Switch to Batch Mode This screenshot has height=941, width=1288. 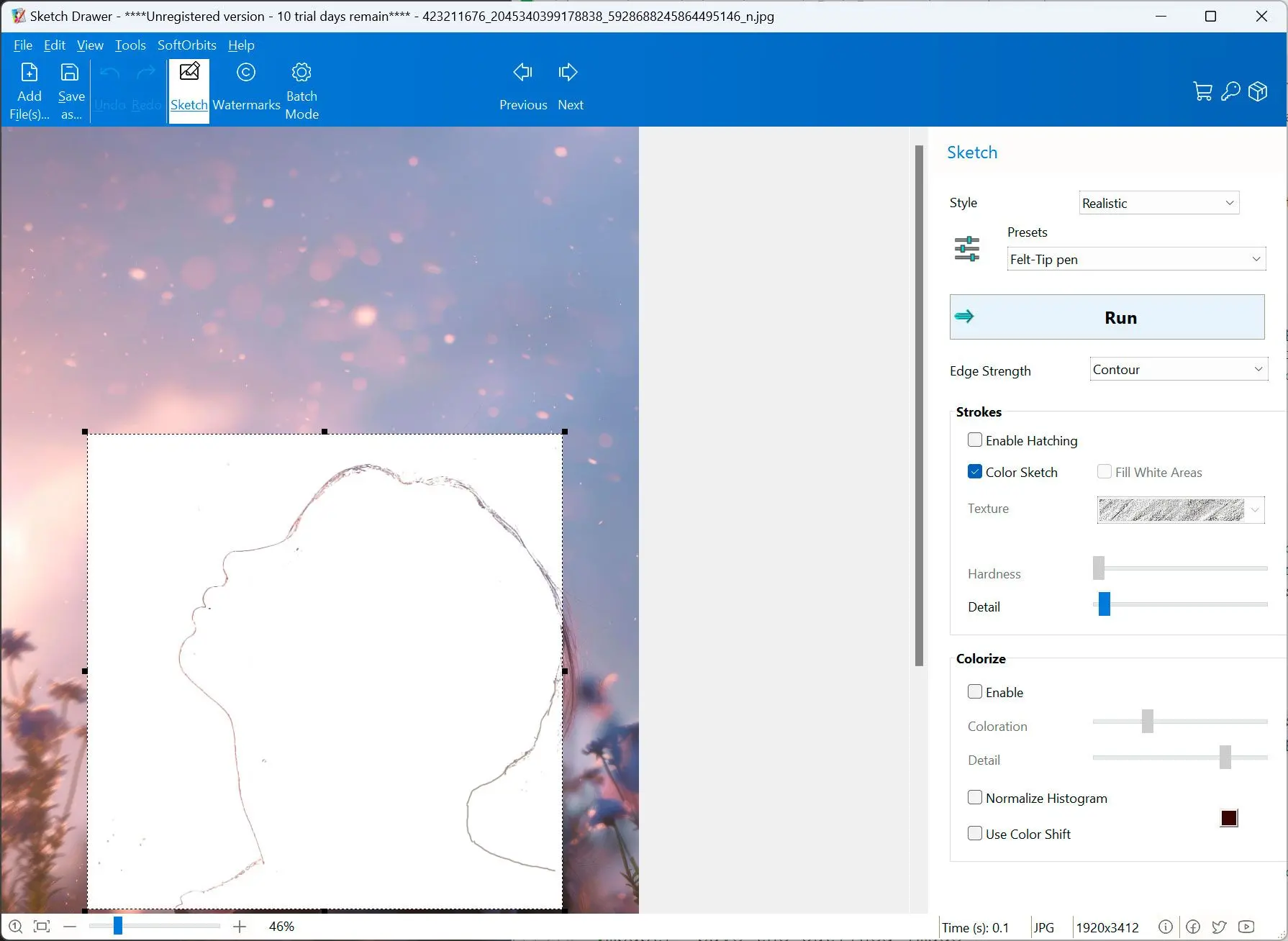[x=301, y=91]
